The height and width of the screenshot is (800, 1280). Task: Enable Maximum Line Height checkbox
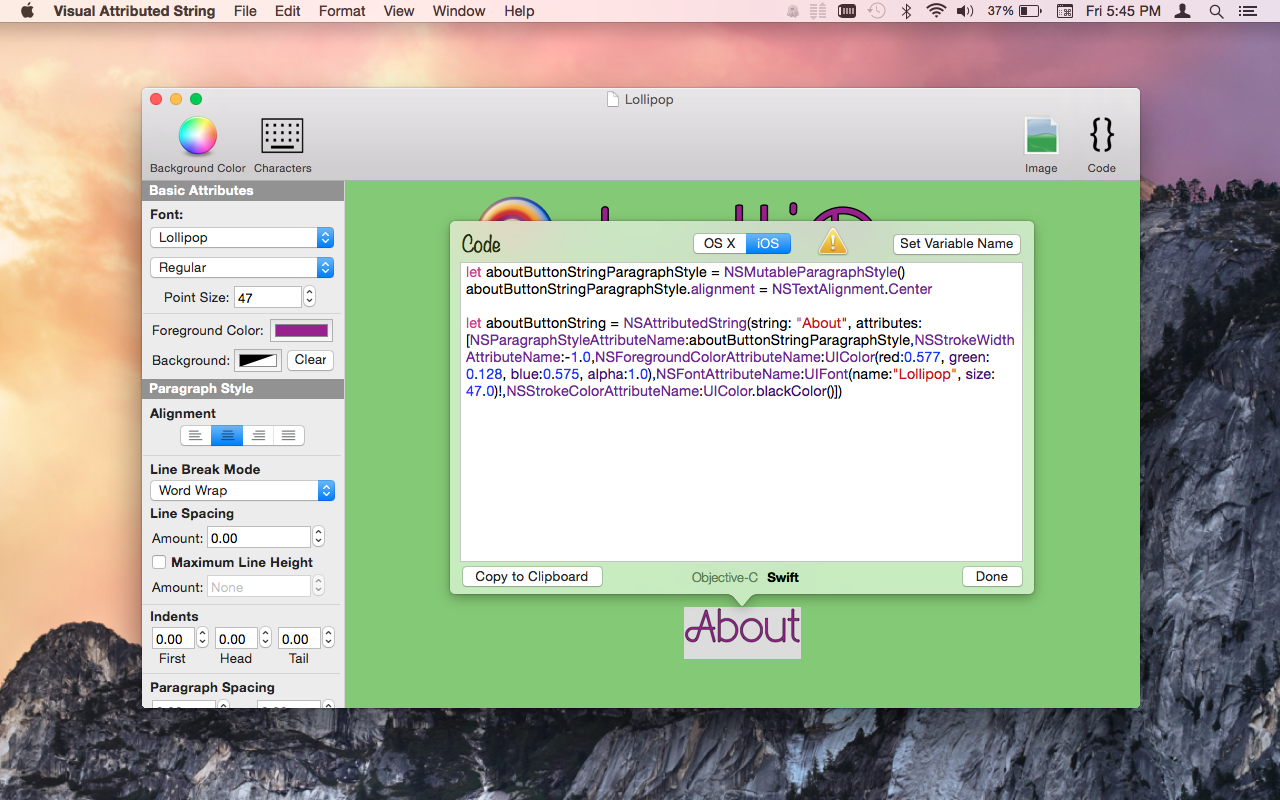pos(158,562)
